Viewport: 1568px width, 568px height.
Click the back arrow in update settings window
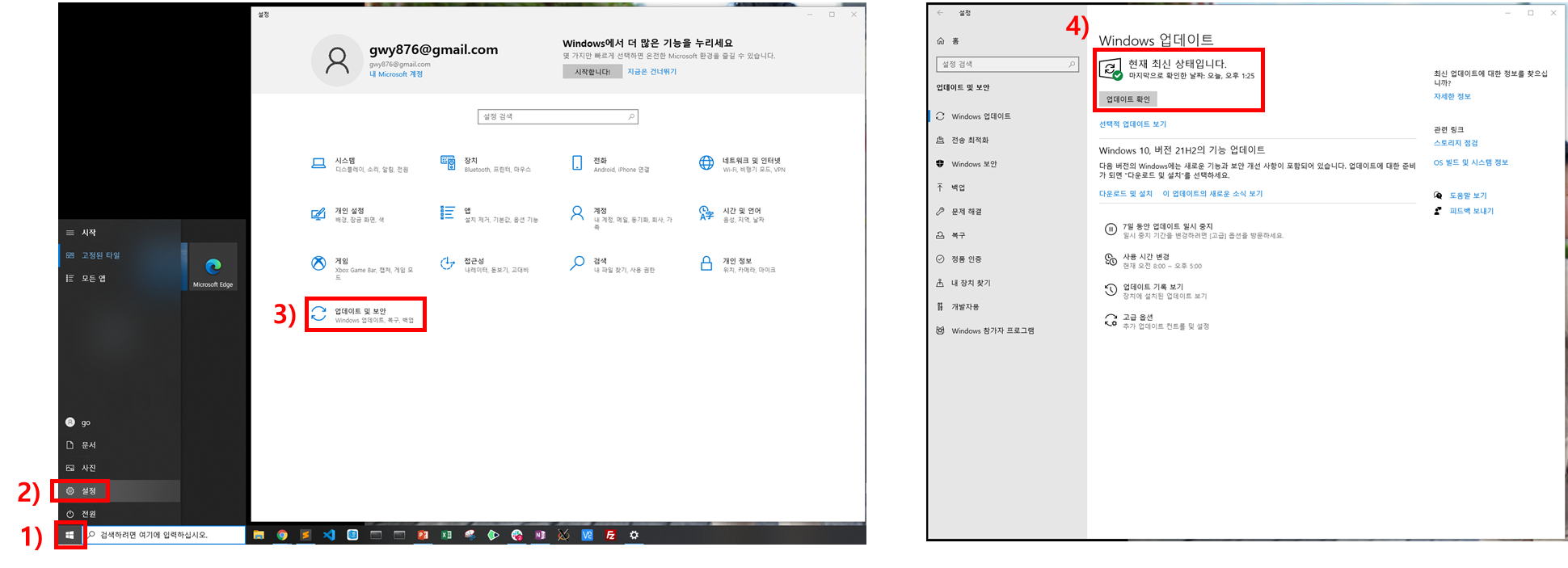(940, 13)
